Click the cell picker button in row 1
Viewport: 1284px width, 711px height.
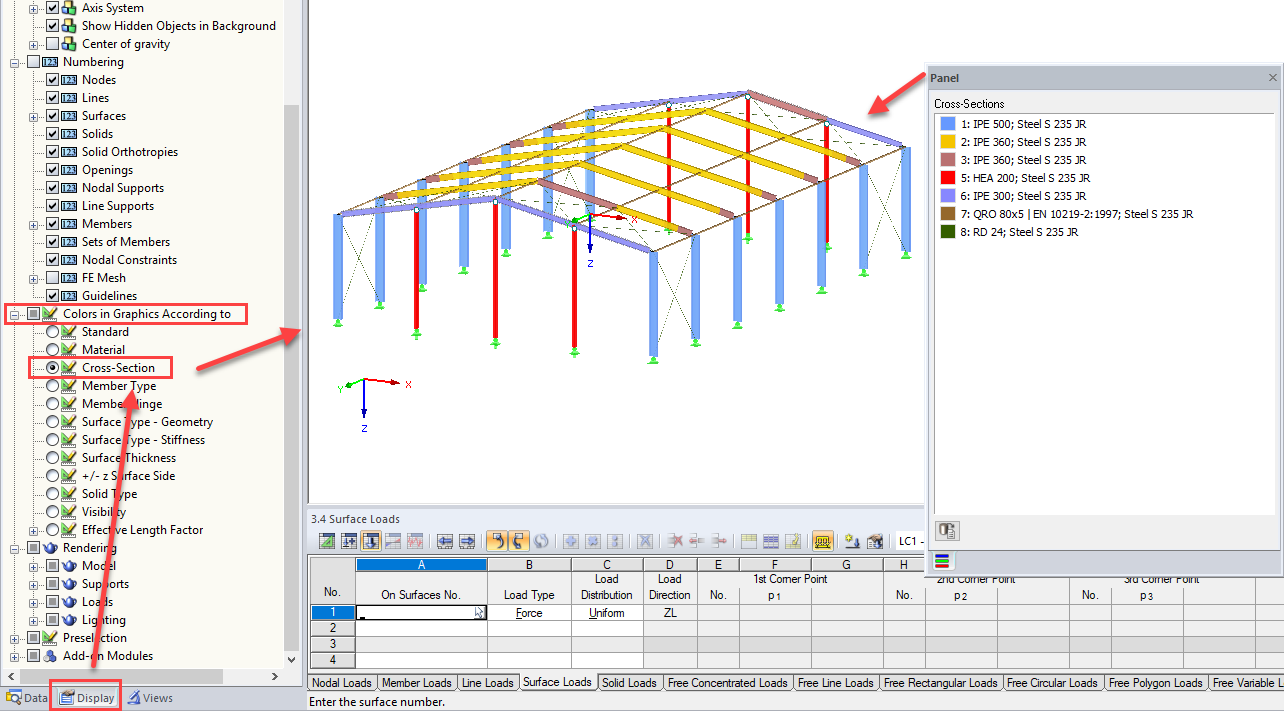click(480, 613)
